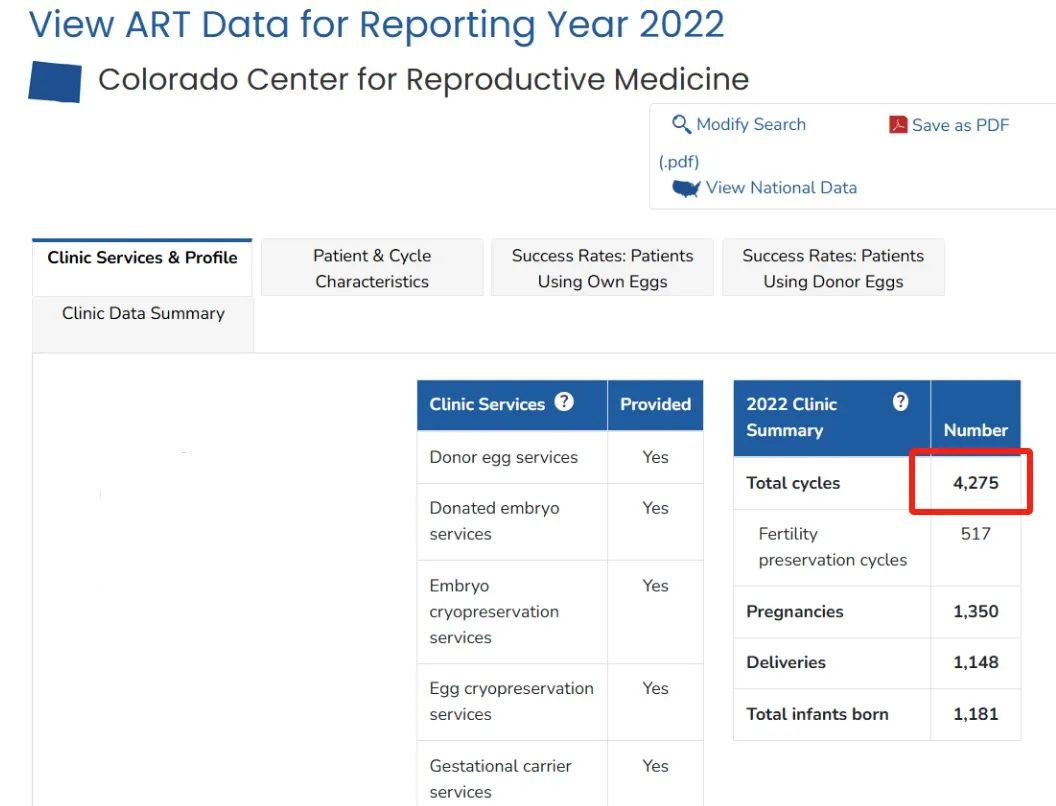Open Success Rates: Patients Using Donor Eggs tab
Image resolution: width=1056 pixels, height=806 pixels.
(x=833, y=267)
